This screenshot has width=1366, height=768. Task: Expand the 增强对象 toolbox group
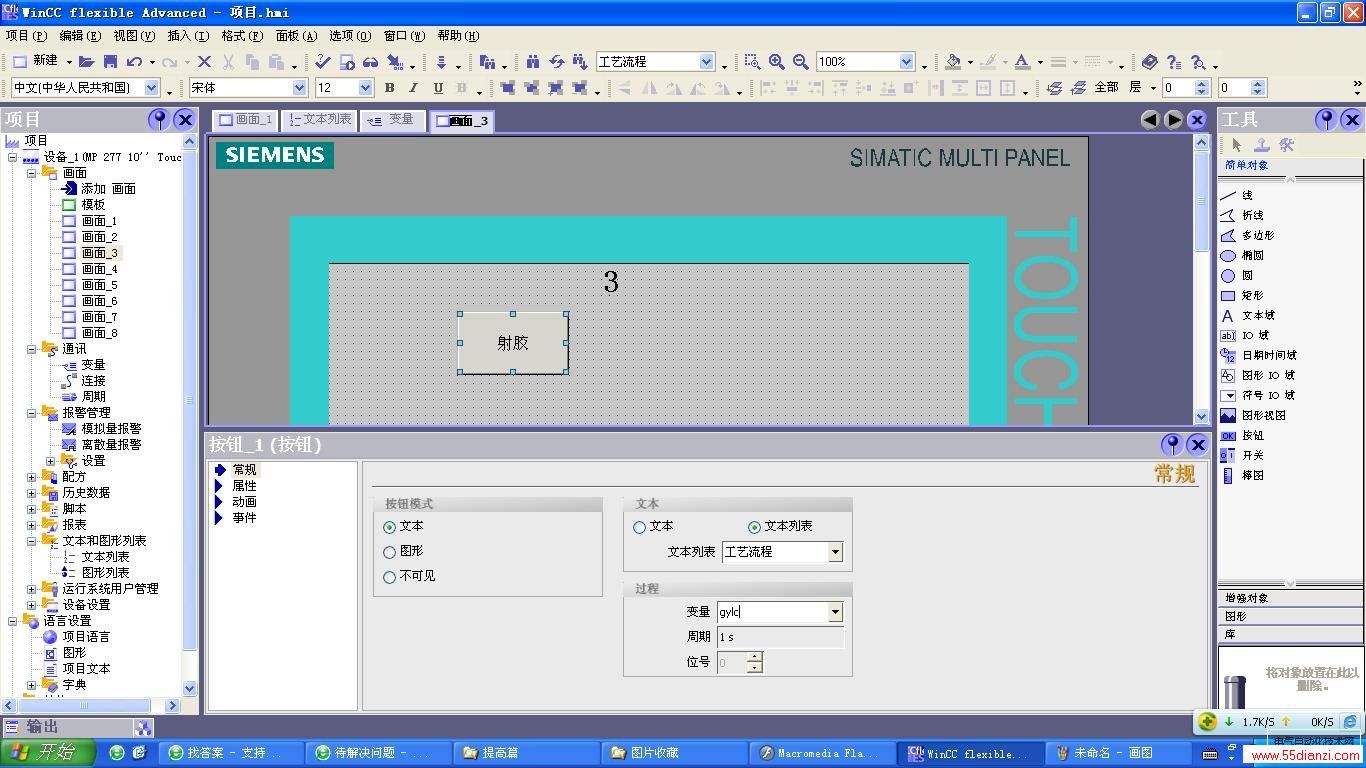1290,598
